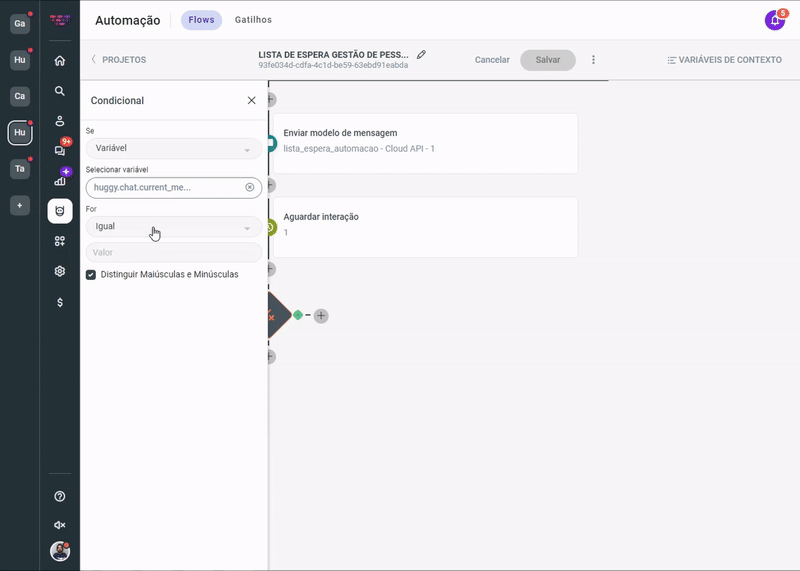Switch to the Flows tab
The width and height of the screenshot is (800, 571).
[x=202, y=20]
